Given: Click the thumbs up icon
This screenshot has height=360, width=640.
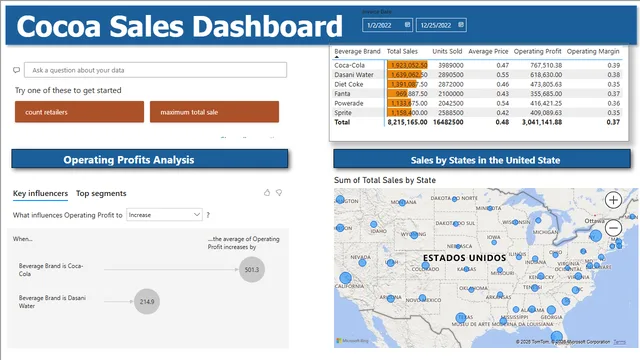Looking at the screenshot, I should pos(267,193).
